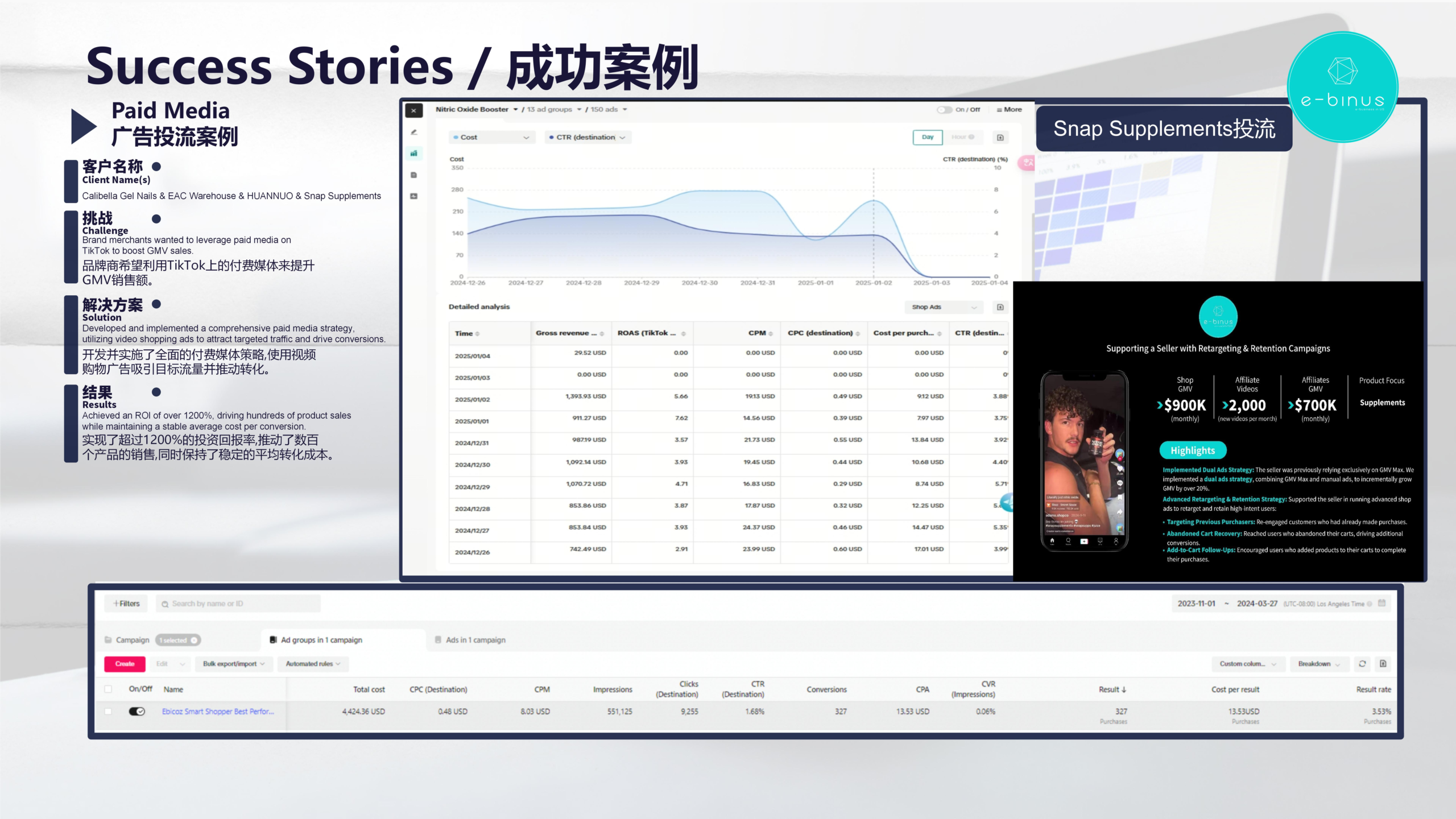Click the document log sidebar icon
This screenshot has height=819, width=1456.
414,175
